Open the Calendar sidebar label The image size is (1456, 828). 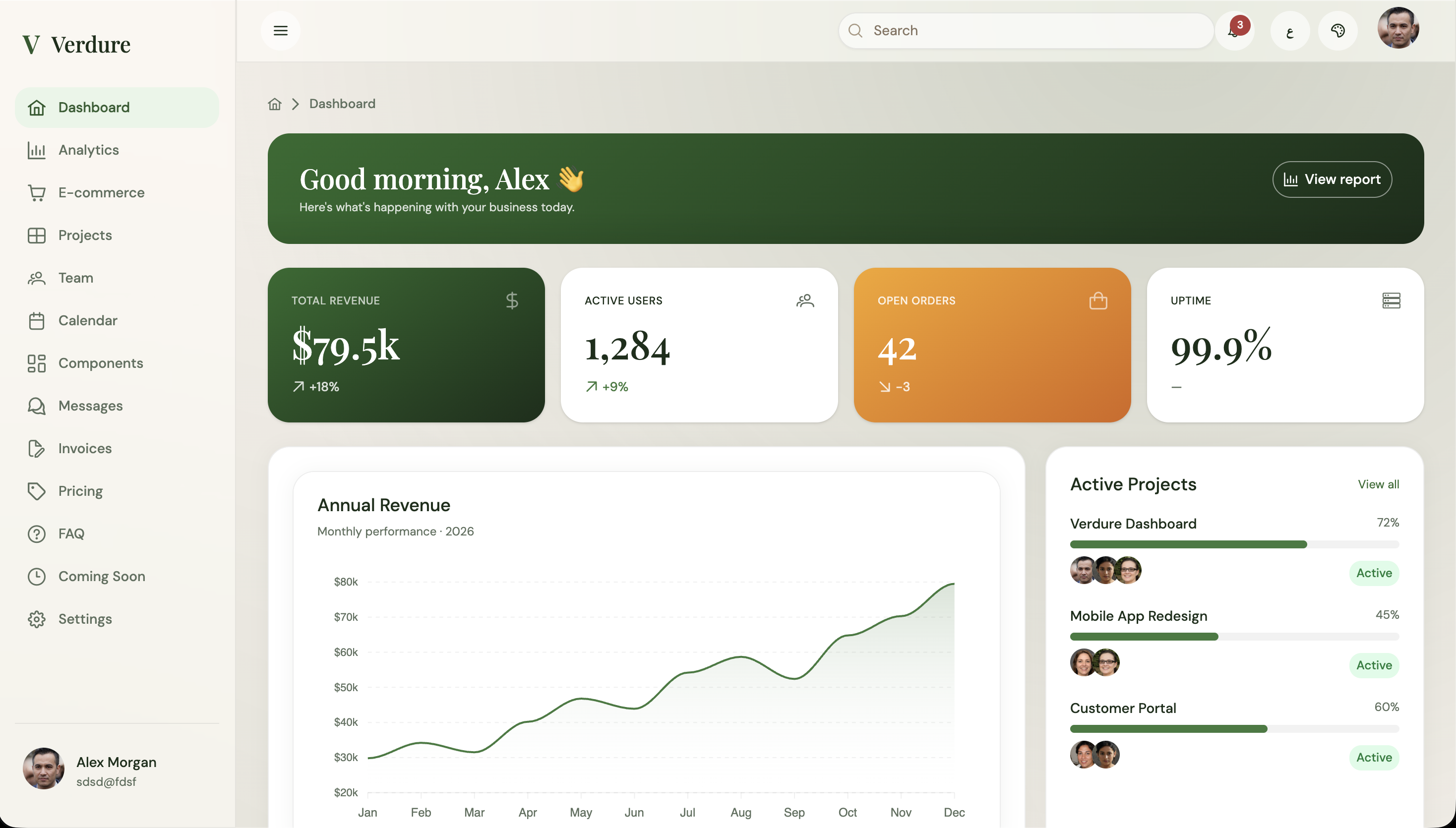click(x=88, y=321)
